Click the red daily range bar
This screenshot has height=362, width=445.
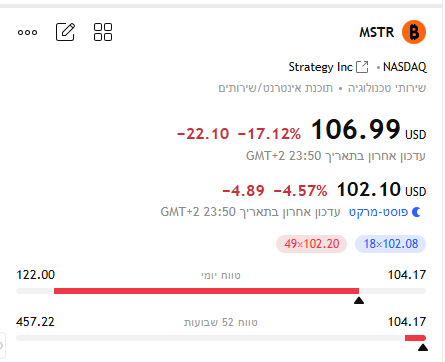(206, 291)
